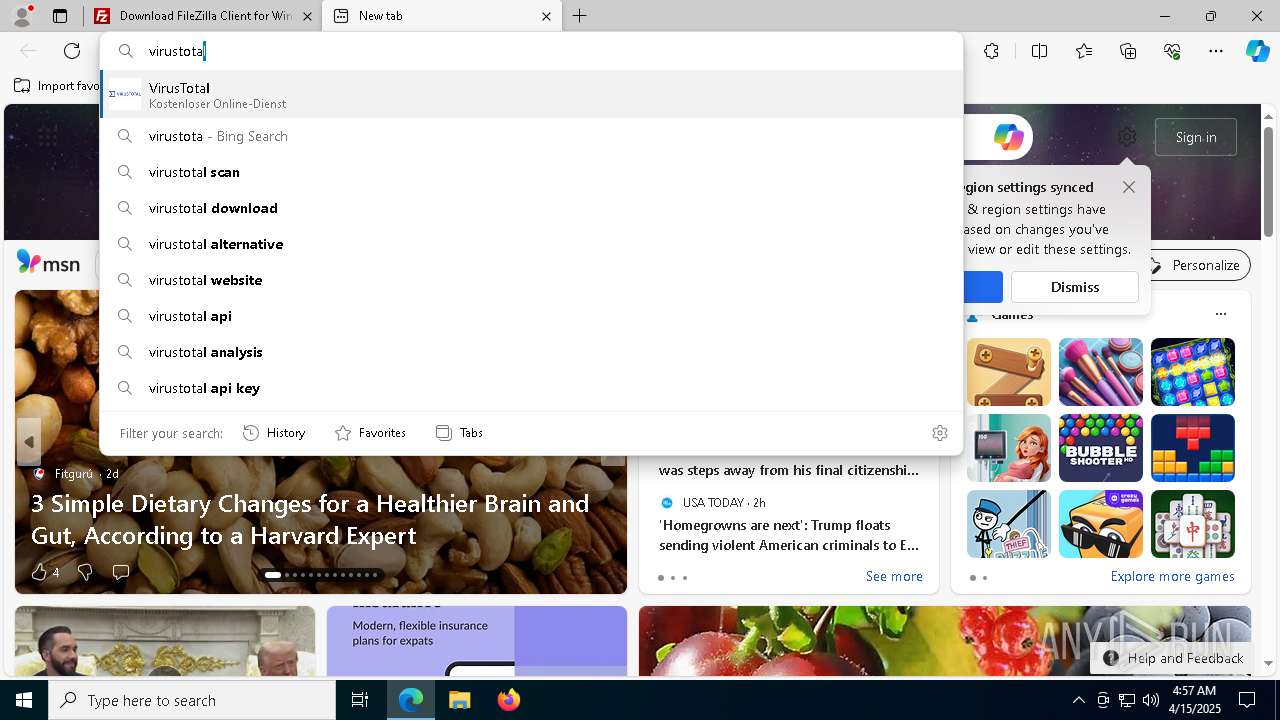Open Settings and more ellipsis menu
Screen dimensions: 1280x720
[1216, 51]
